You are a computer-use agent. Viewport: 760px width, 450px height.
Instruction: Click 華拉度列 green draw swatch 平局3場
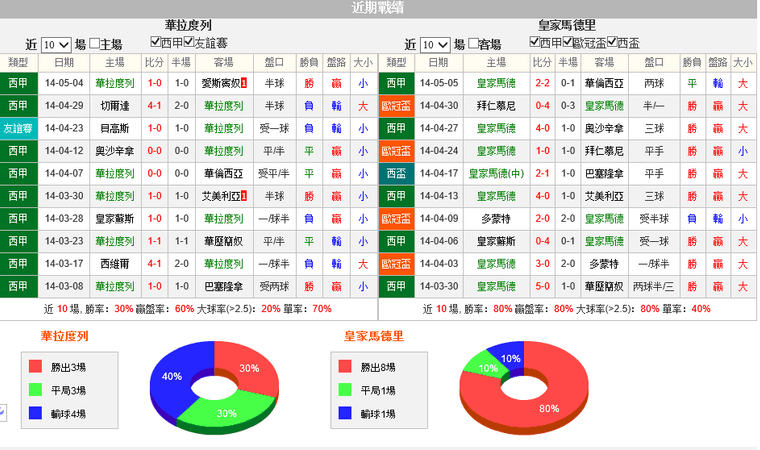point(35,389)
